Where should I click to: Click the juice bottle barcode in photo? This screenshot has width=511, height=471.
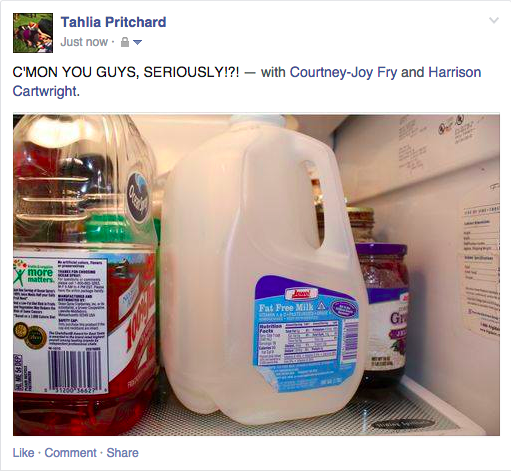pos(76,371)
